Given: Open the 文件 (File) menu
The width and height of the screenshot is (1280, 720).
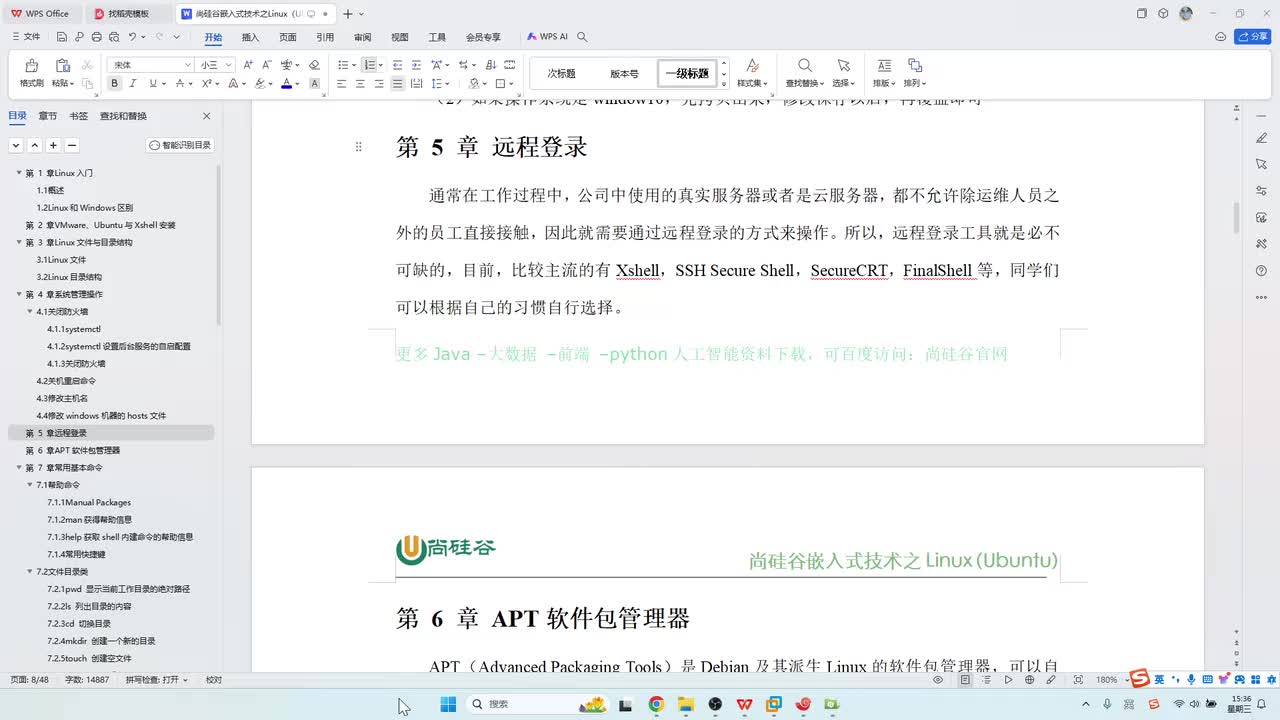Looking at the screenshot, I should pos(26,37).
